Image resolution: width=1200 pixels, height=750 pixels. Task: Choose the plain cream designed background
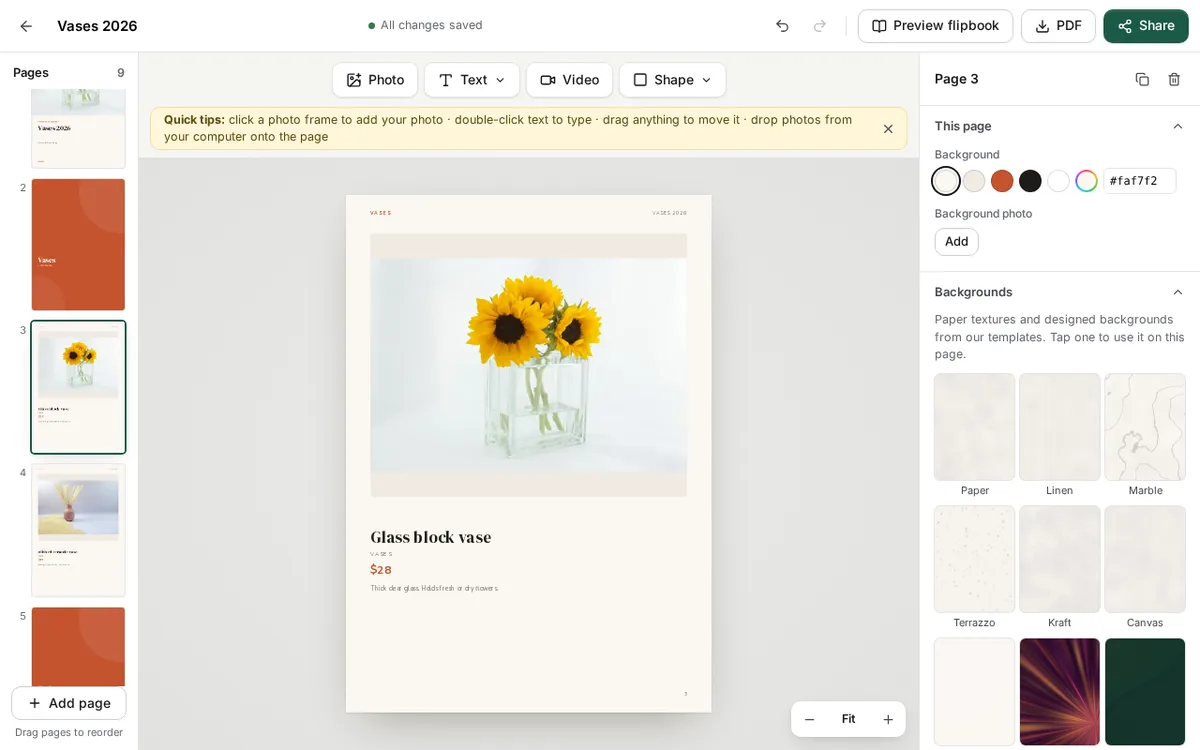tap(974, 692)
